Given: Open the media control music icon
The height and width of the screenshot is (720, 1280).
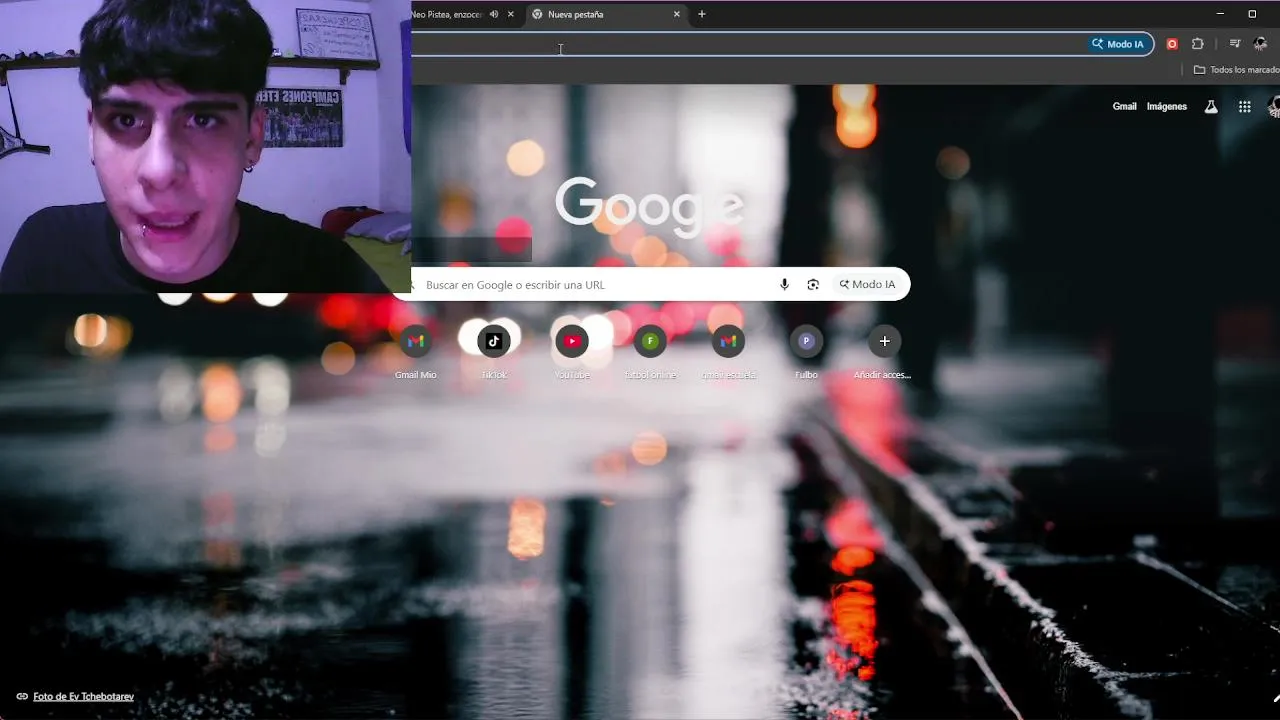Looking at the screenshot, I should [1235, 44].
